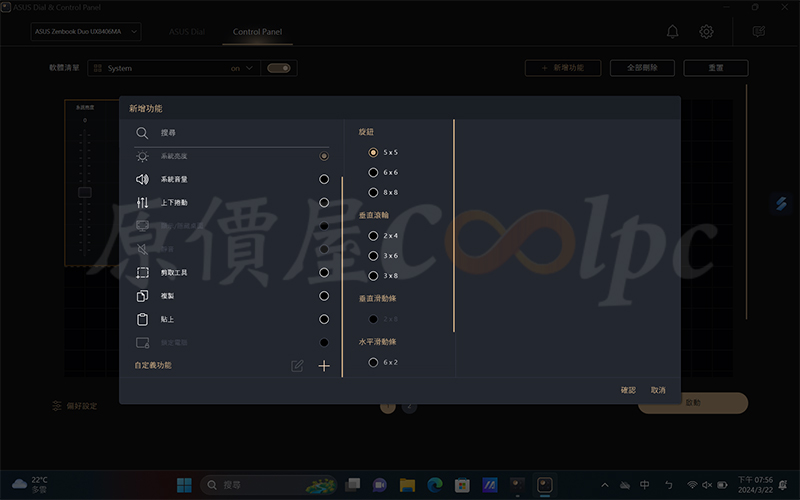Click the edit pencil icon beside 自定義功能

pyautogui.click(x=297, y=365)
